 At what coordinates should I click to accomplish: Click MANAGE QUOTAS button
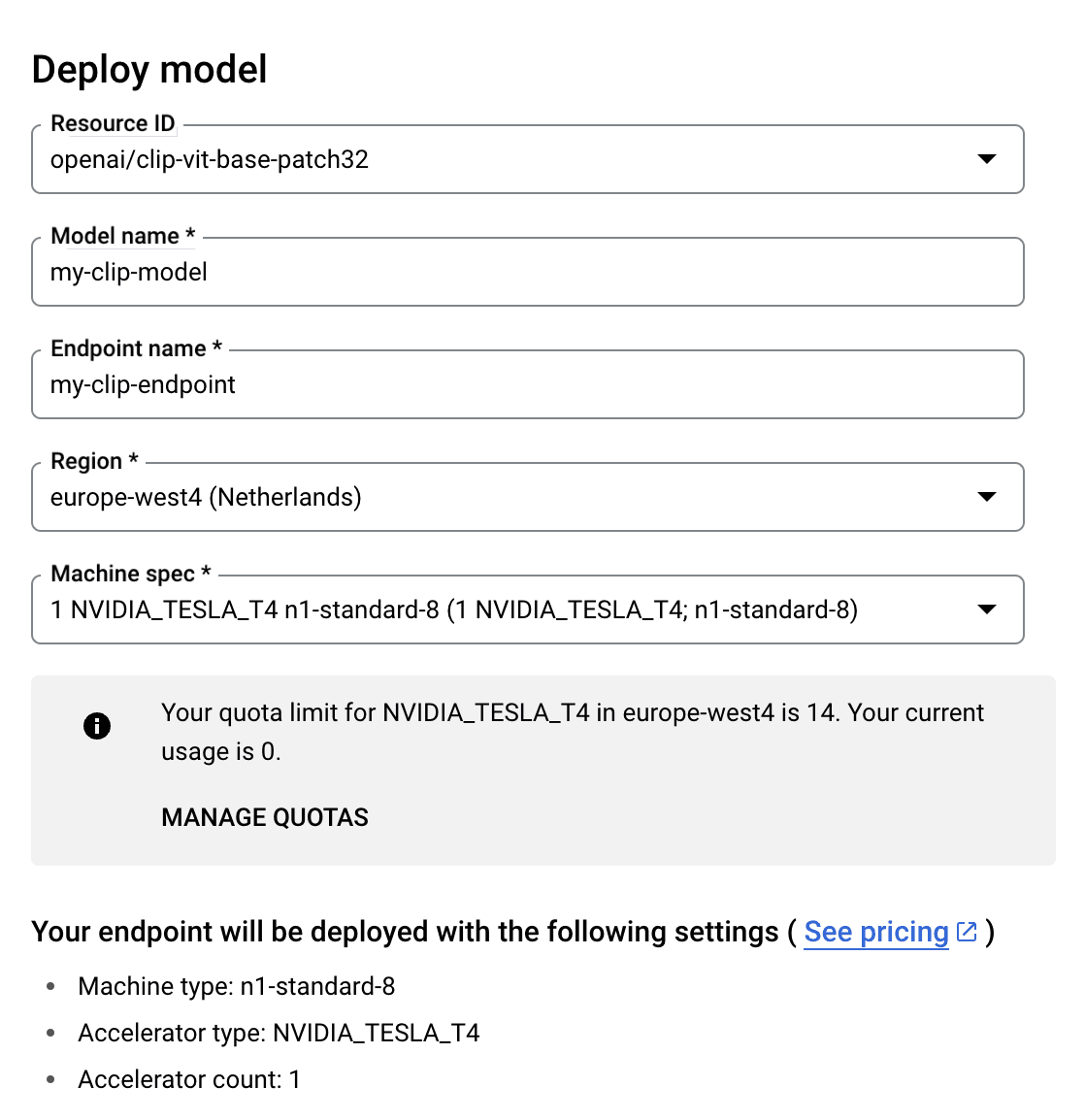pyautogui.click(x=265, y=817)
